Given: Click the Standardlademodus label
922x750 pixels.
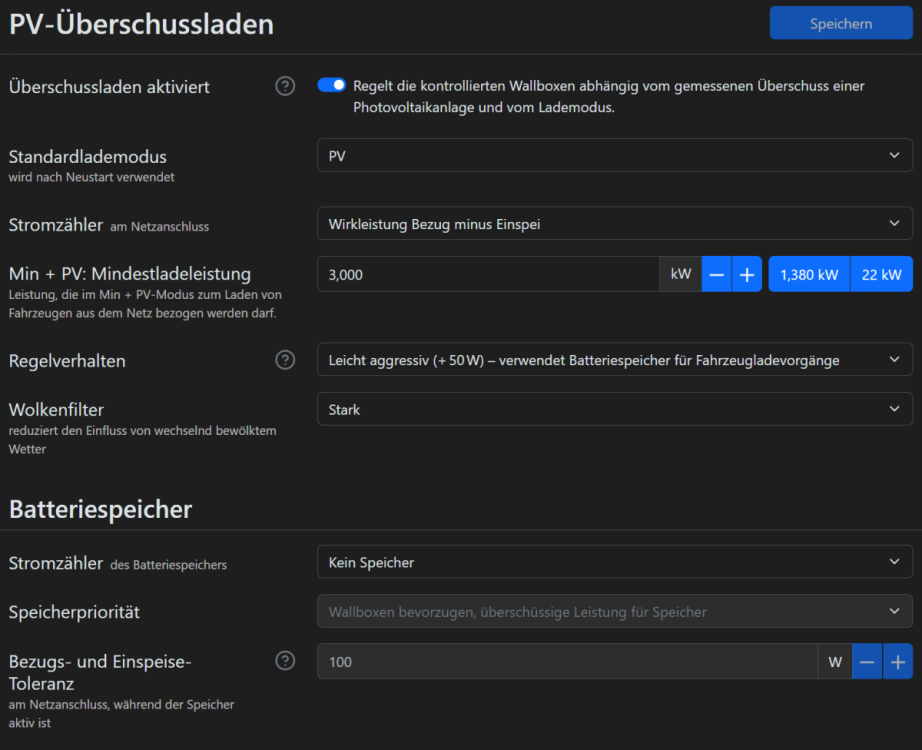Looking at the screenshot, I should tap(88, 156).
